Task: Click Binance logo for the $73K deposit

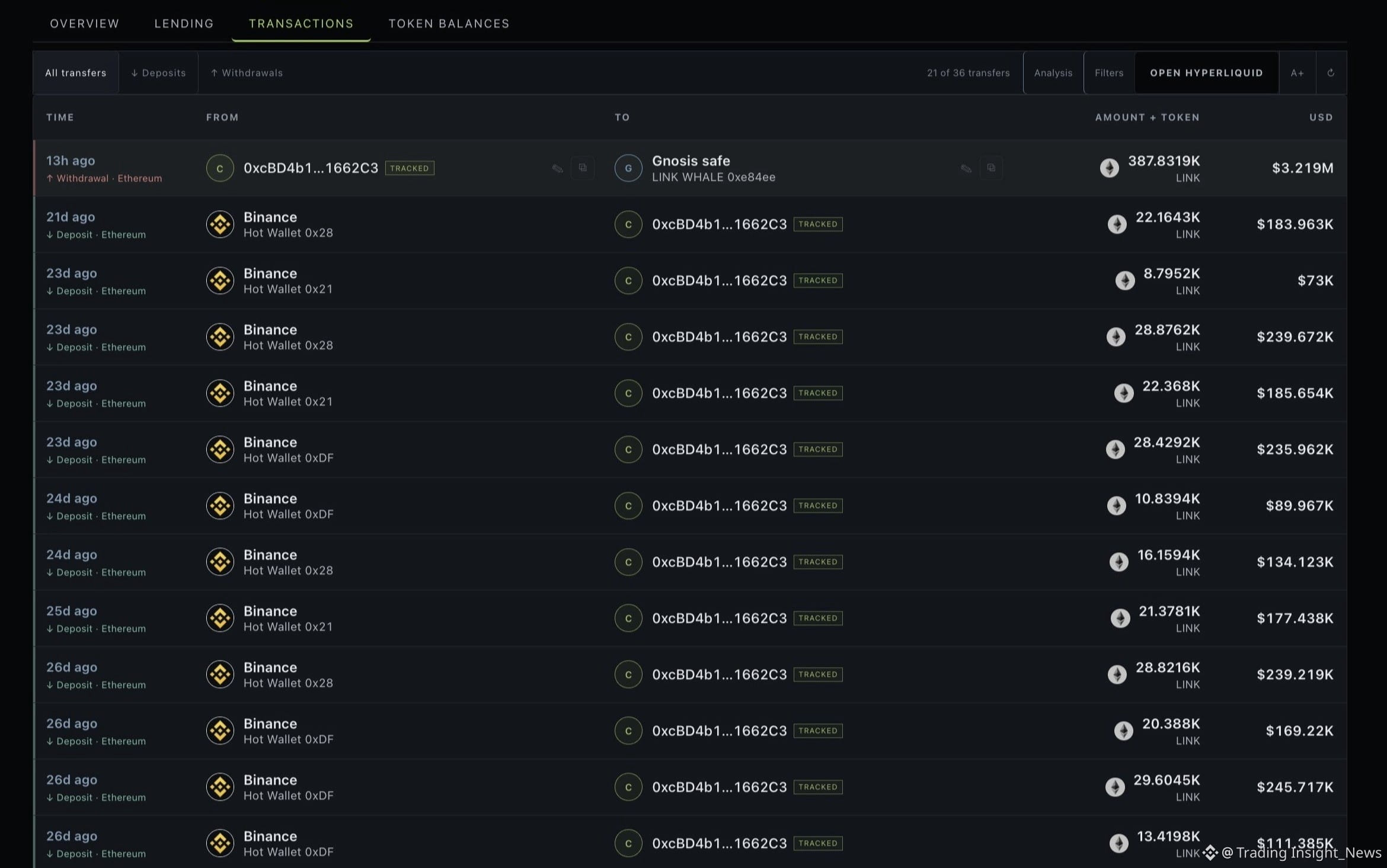Action: point(220,281)
